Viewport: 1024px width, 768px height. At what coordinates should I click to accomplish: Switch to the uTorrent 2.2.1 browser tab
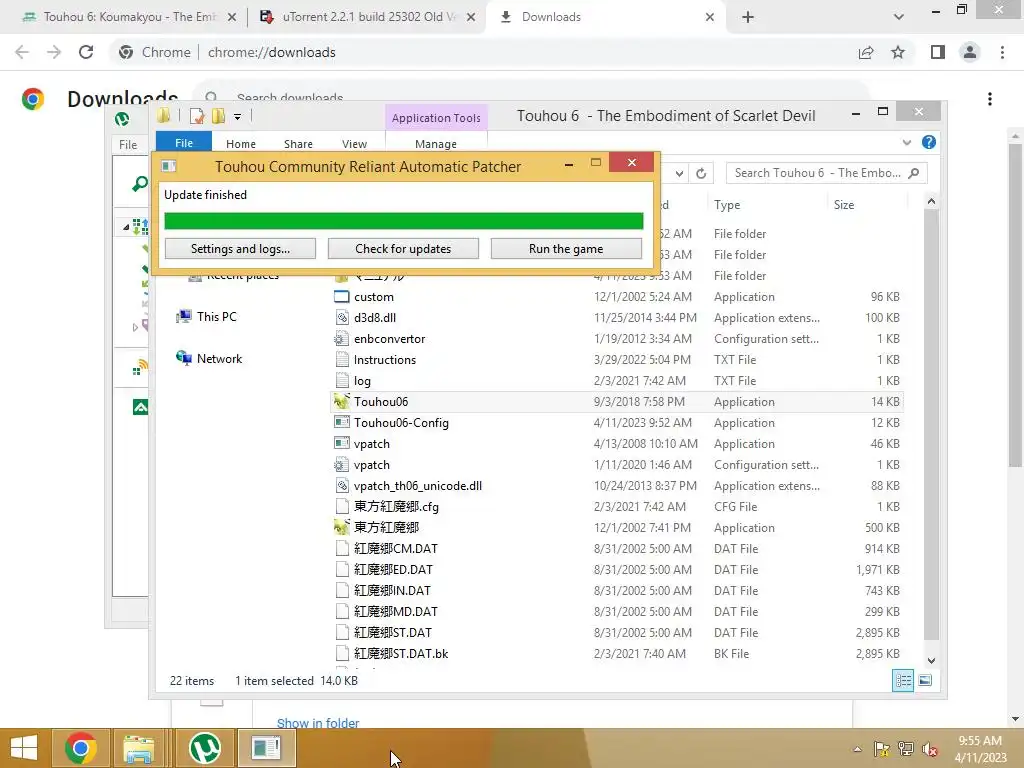pos(367,17)
